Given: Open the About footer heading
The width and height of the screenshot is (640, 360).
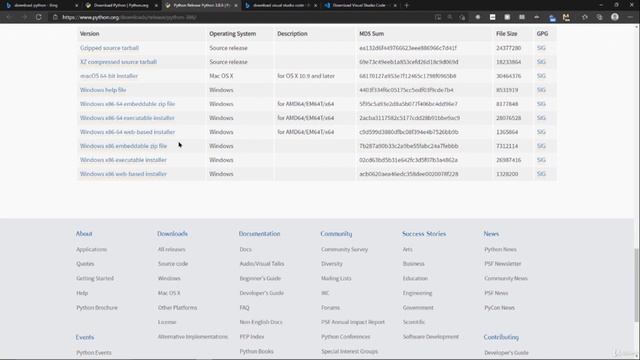Looking at the screenshot, I should [84, 233].
